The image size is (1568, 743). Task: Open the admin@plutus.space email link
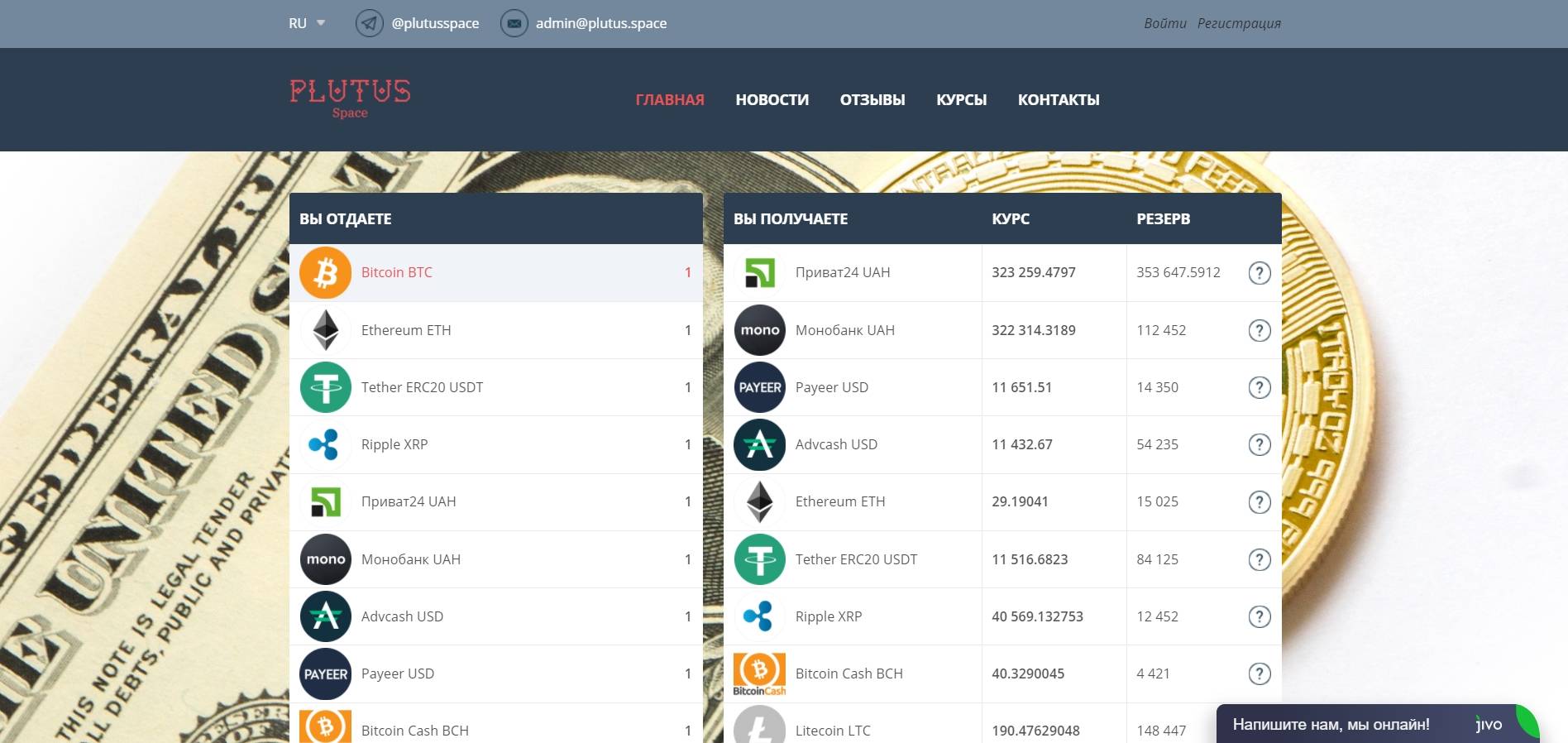tap(601, 23)
